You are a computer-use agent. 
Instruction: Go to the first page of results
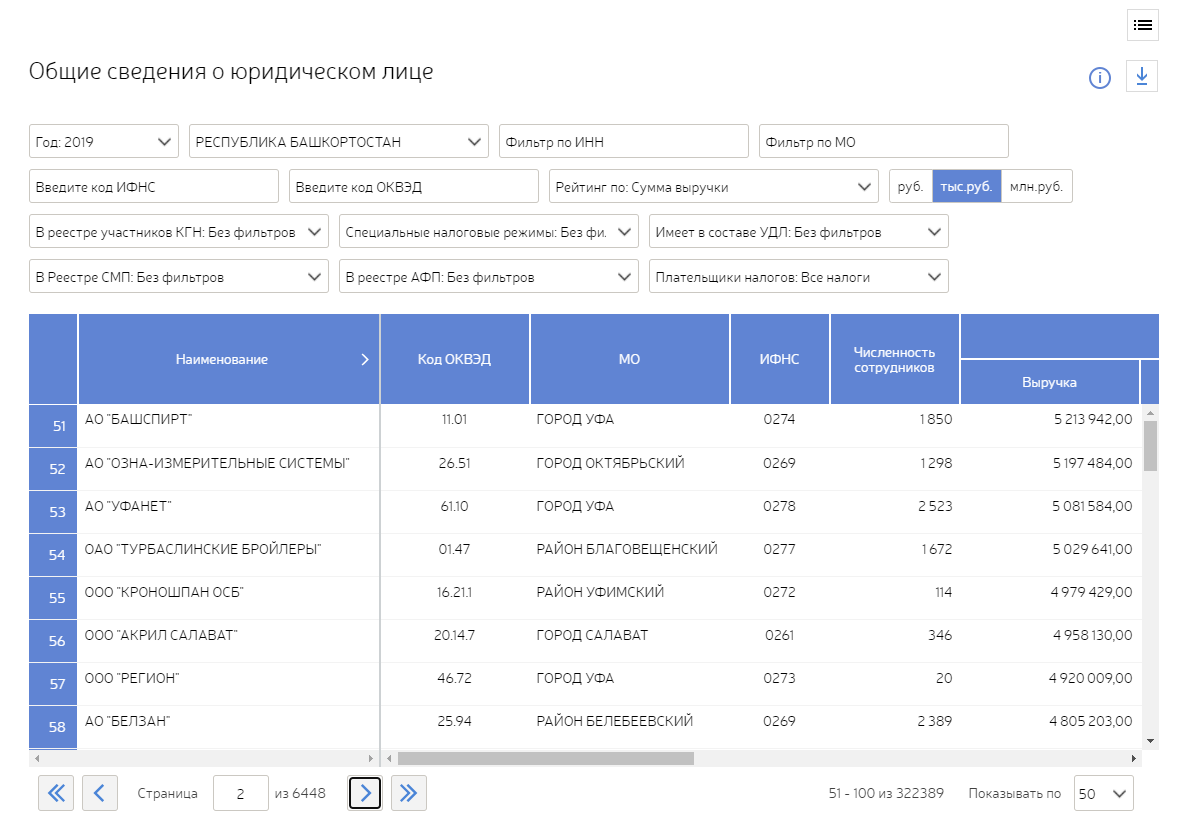tap(55, 794)
